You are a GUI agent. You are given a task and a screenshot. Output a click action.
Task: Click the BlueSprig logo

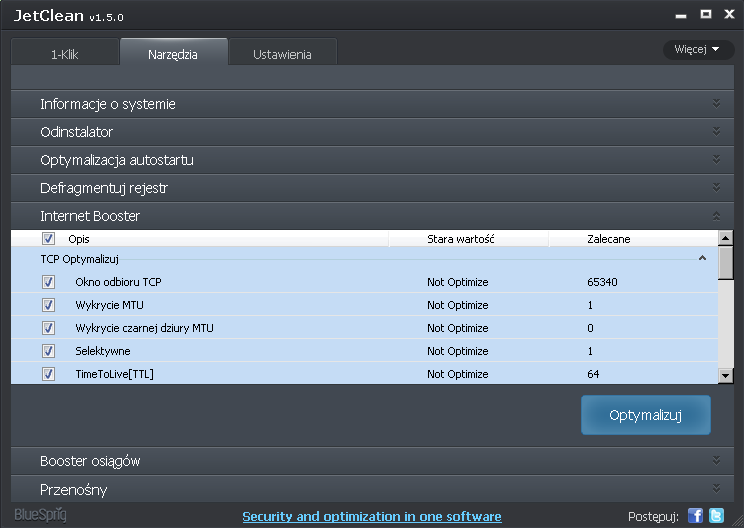[40, 516]
